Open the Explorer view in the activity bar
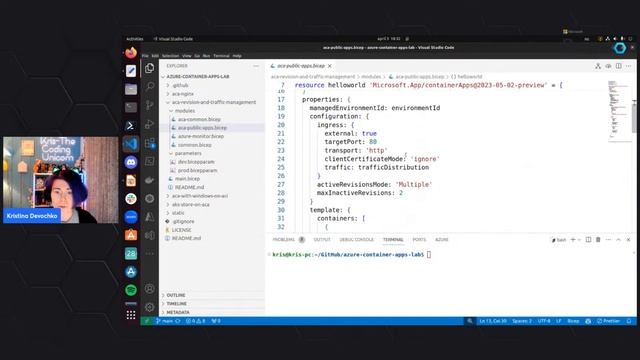The image size is (640, 360). click(x=150, y=68)
